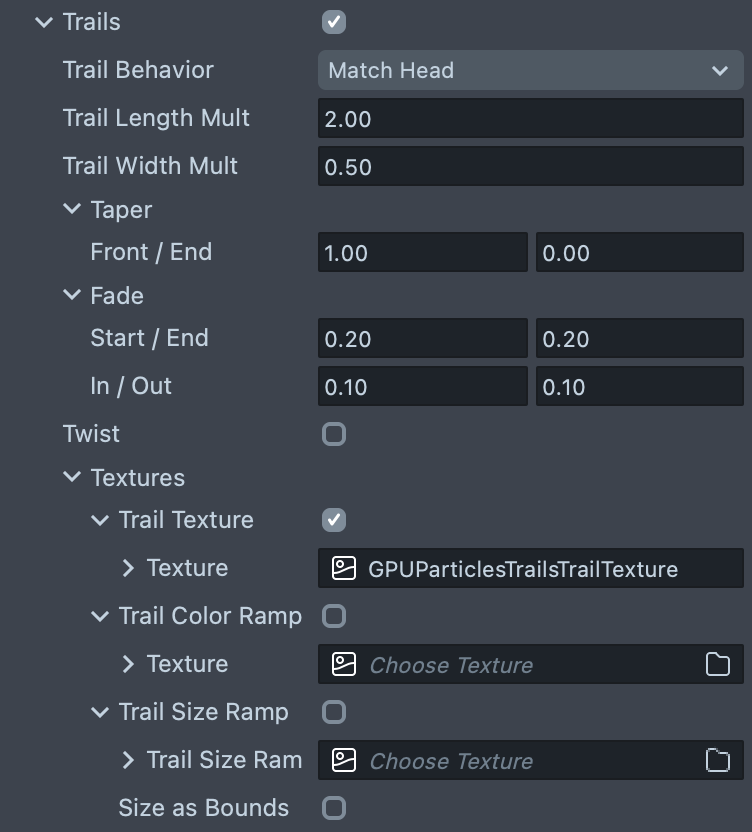Disable the Trails checkbox

[334, 22]
